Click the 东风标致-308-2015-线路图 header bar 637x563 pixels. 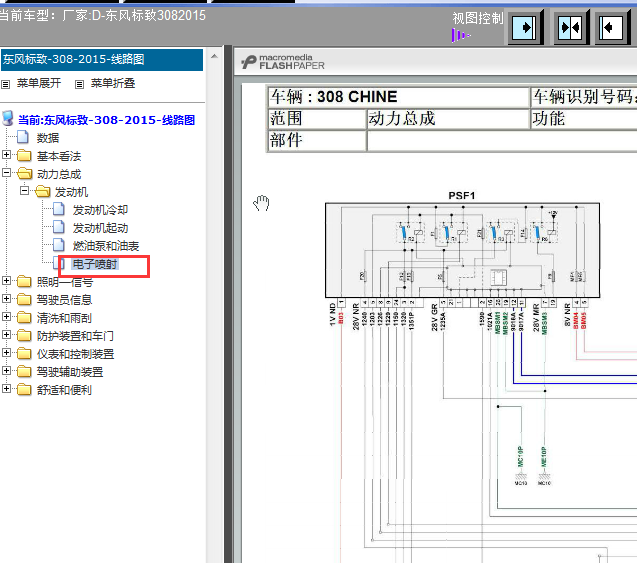pyautogui.click(x=102, y=60)
